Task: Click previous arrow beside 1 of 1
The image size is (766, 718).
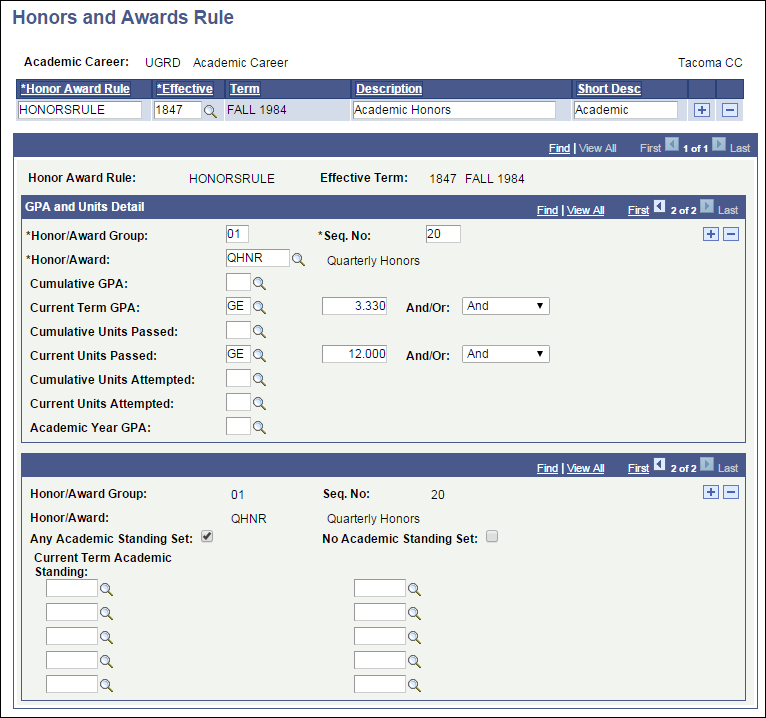Action: pos(672,145)
